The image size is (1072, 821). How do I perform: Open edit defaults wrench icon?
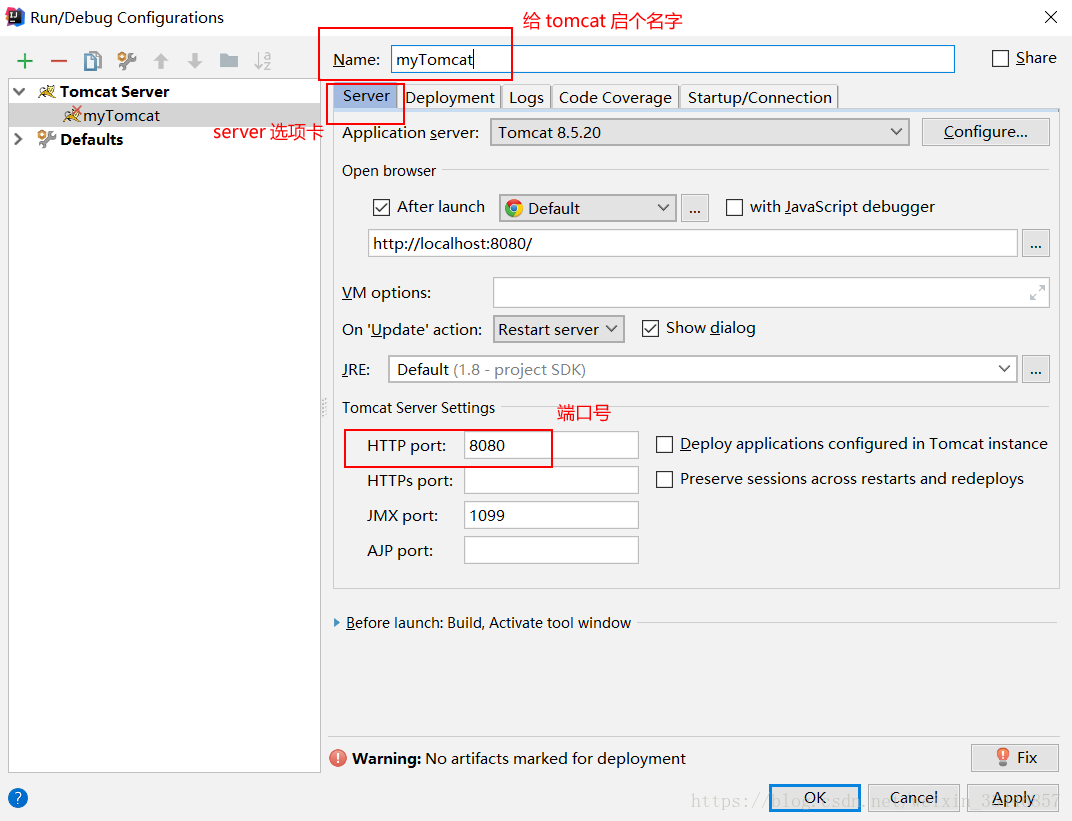coord(126,61)
